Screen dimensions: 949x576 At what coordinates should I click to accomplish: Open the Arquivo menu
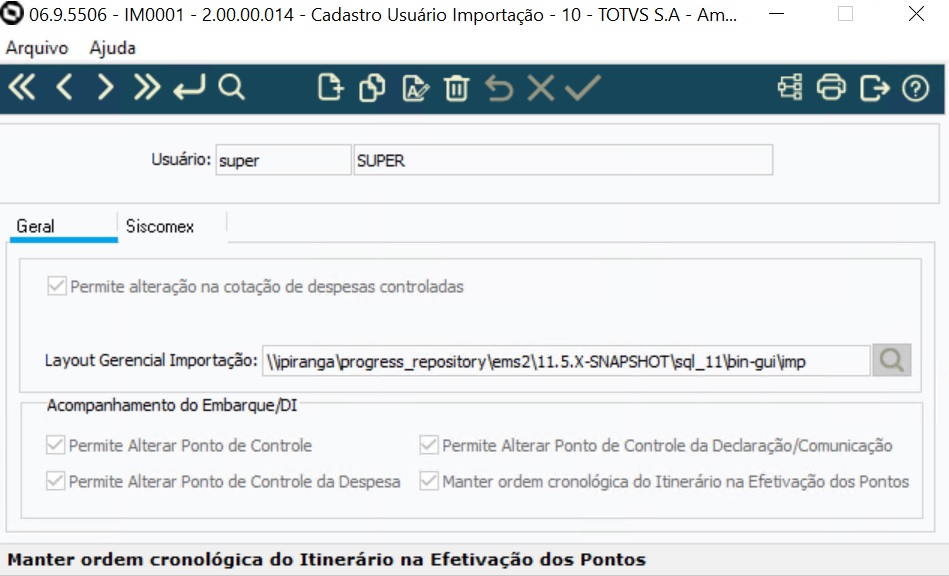(37, 48)
